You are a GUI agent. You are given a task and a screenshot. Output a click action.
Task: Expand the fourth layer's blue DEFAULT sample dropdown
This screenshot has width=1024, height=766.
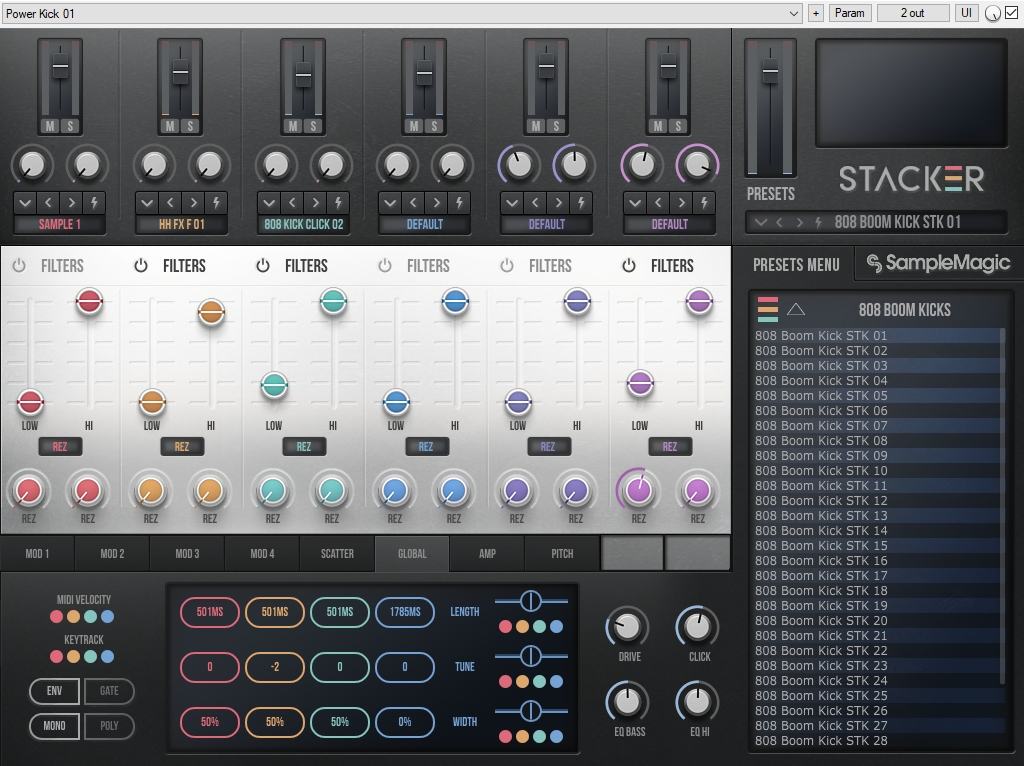click(x=390, y=202)
